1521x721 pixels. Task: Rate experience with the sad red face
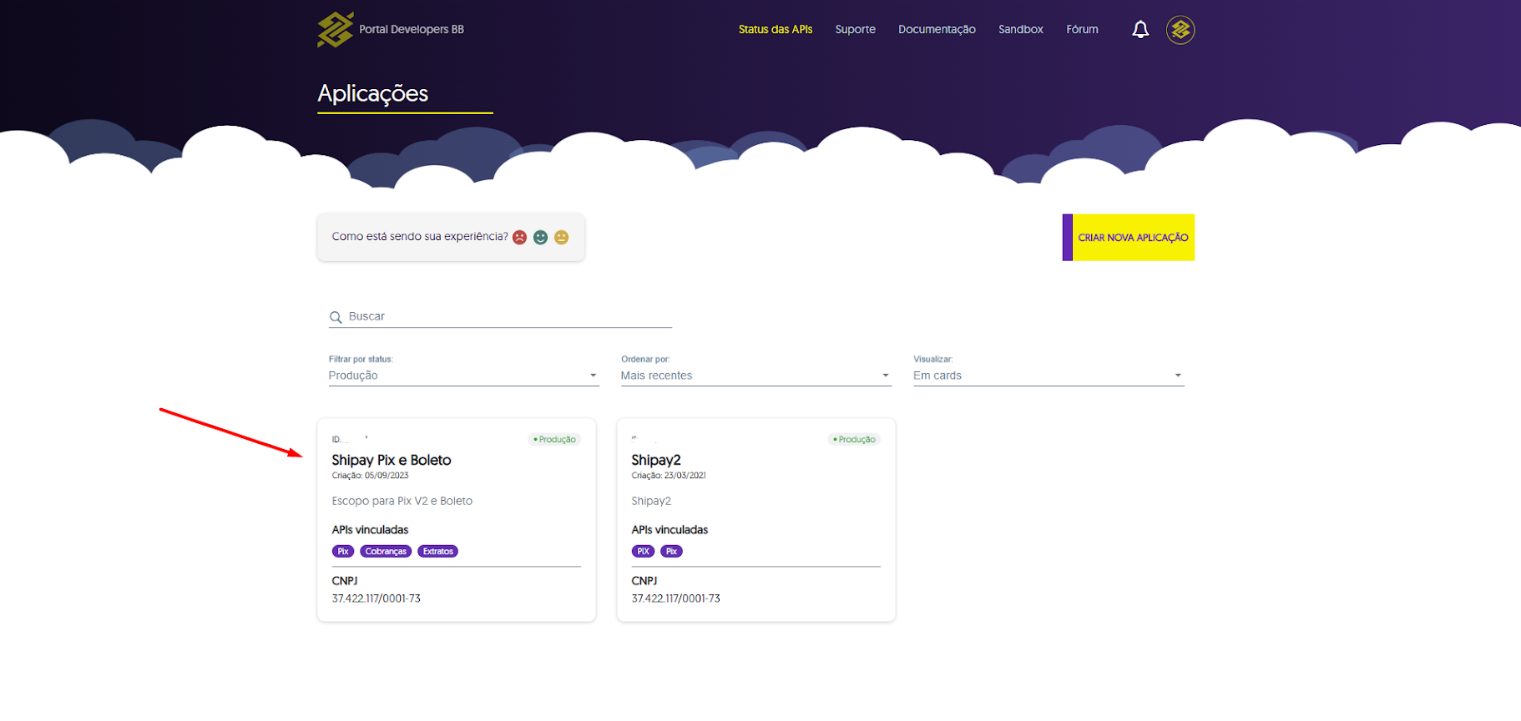(x=520, y=237)
